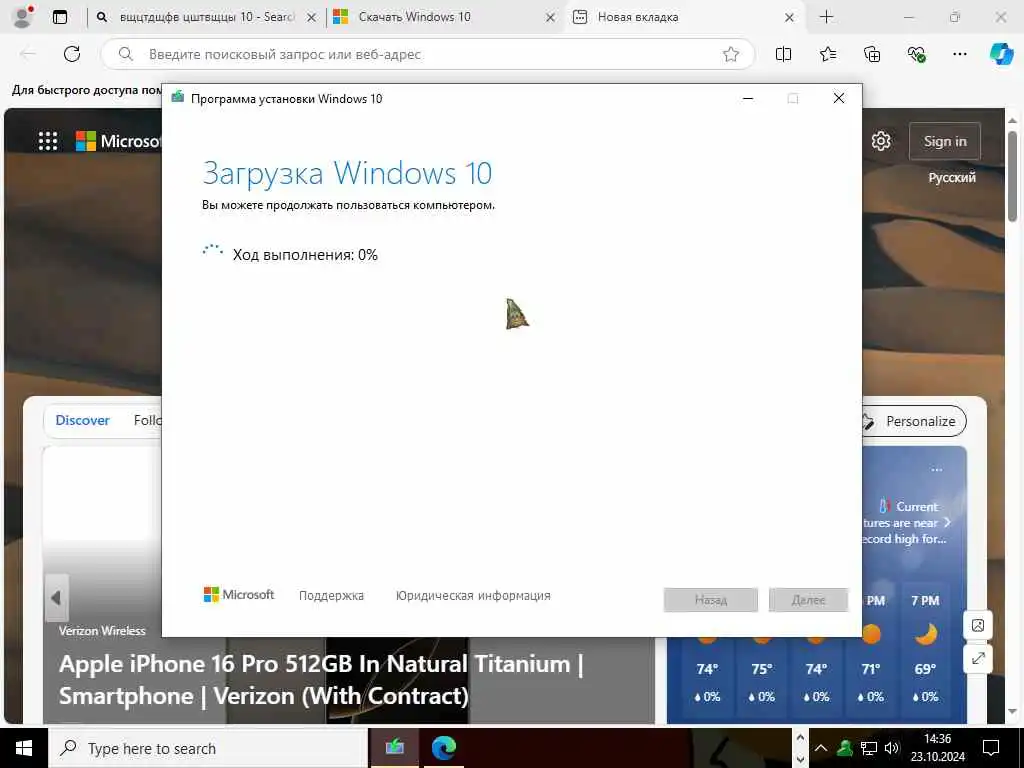
Task: Go to previous news slide arrow
Action: click(x=56, y=598)
